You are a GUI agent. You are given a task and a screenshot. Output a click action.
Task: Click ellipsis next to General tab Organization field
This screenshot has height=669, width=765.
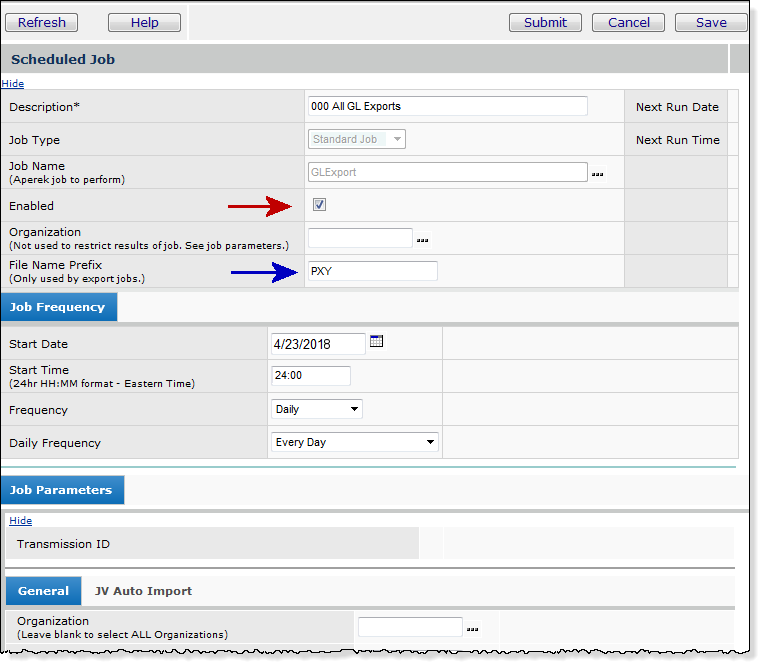click(472, 629)
